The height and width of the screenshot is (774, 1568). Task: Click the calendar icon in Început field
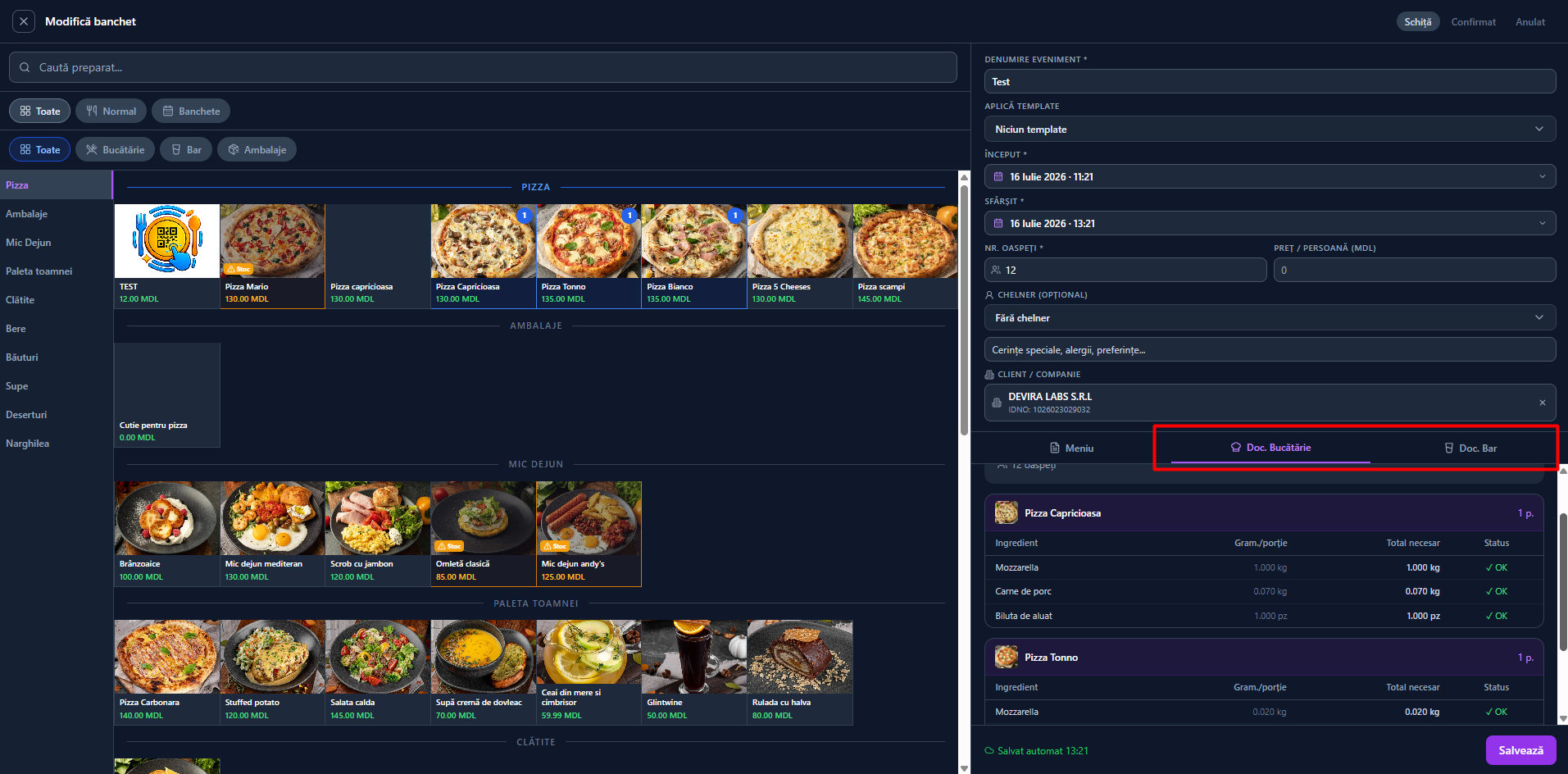pos(998,176)
